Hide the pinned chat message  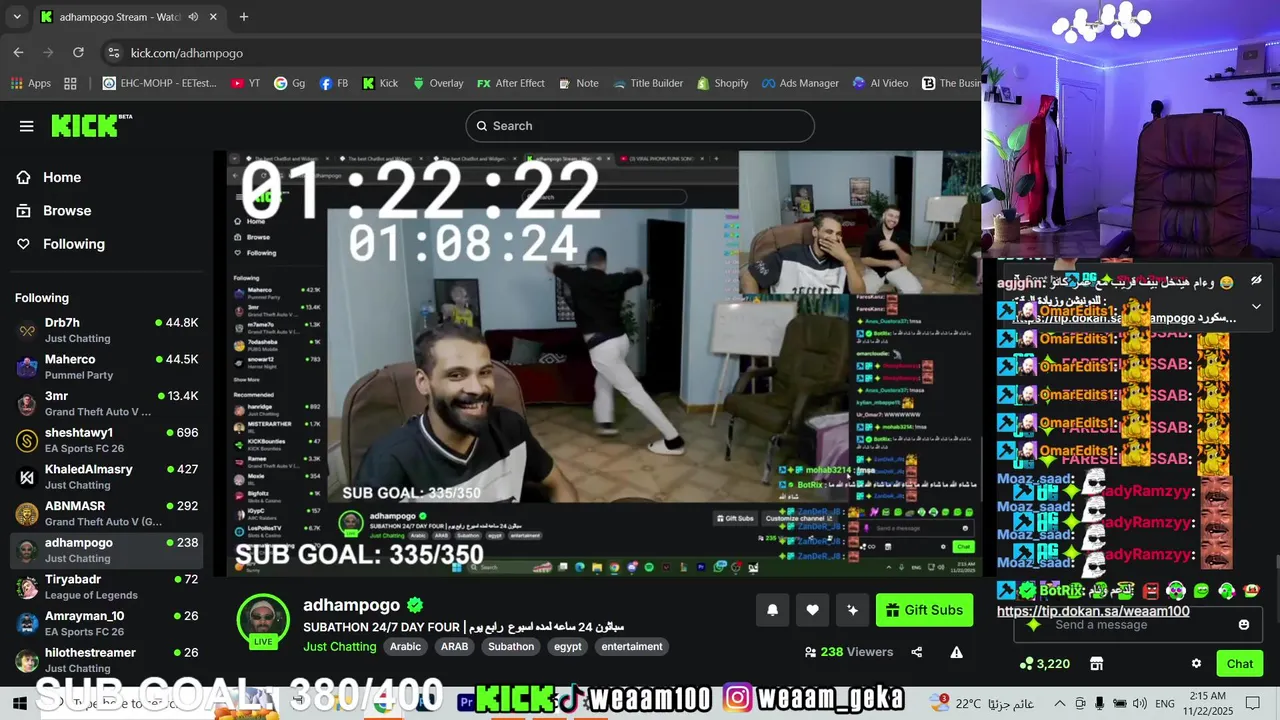pos(1256,281)
